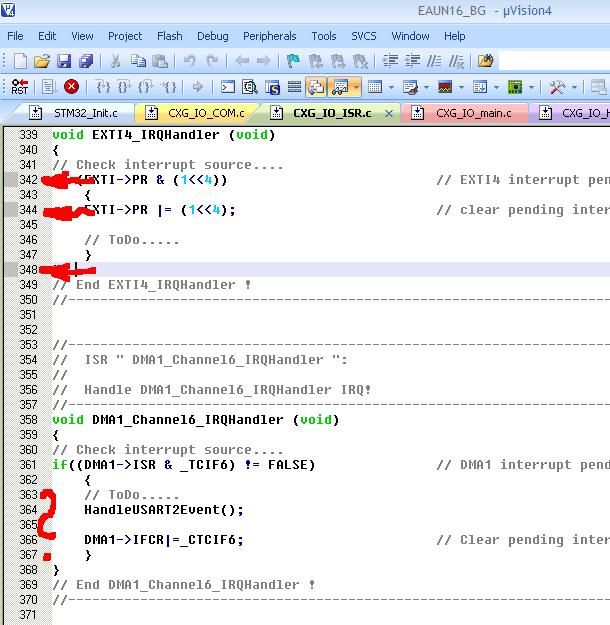Open the File menu
This screenshot has width=610, height=625.
[16, 36]
